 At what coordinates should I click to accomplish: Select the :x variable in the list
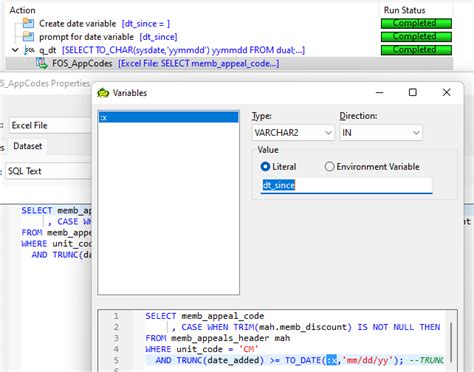(x=168, y=117)
